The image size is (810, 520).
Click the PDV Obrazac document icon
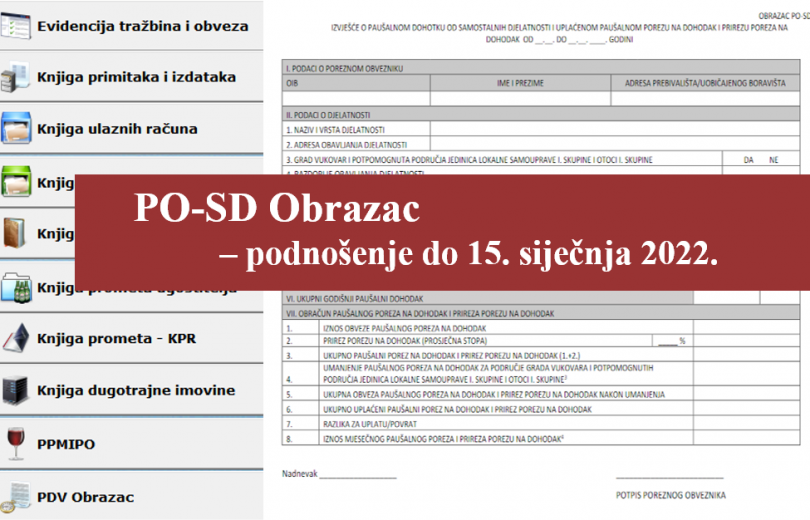click(x=16, y=497)
